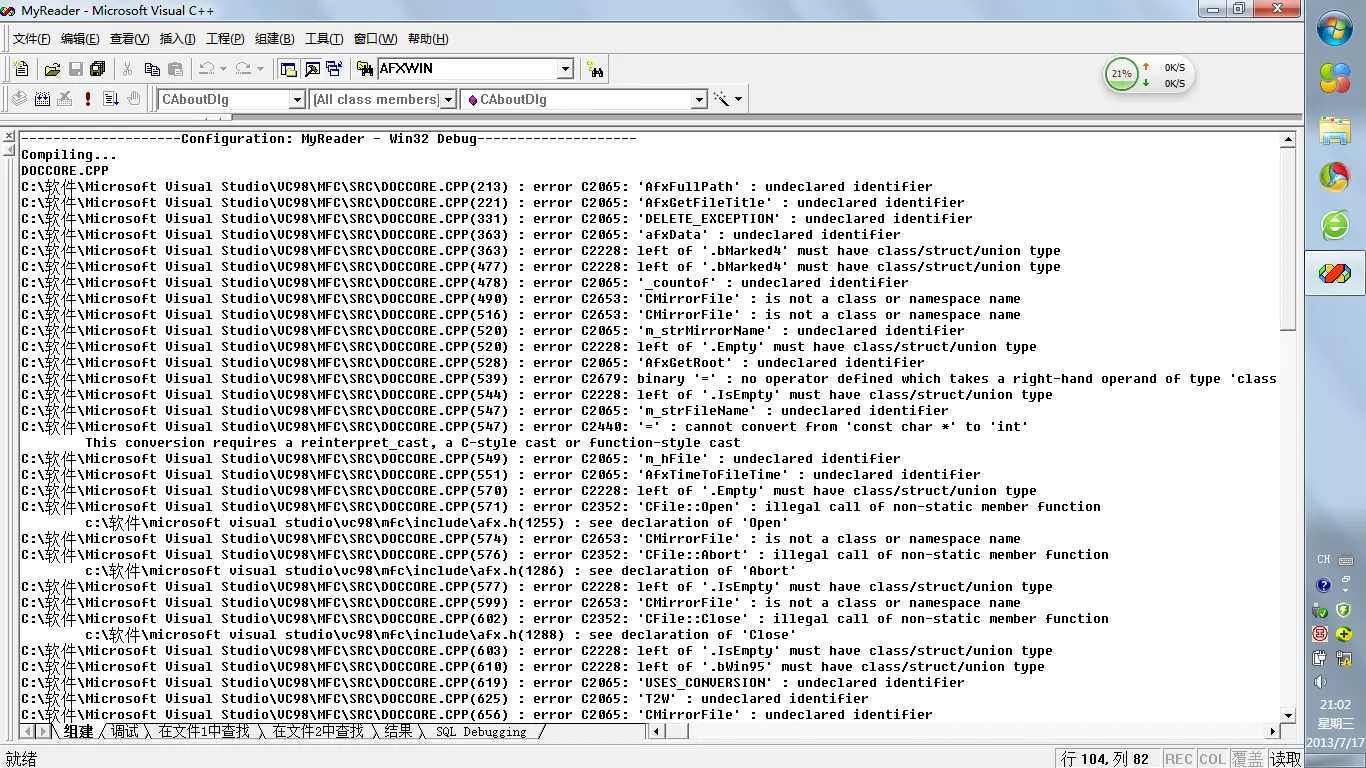This screenshot has width=1366, height=768.
Task: Open the WizardBar actions dropdown arrow
Action: (739, 99)
